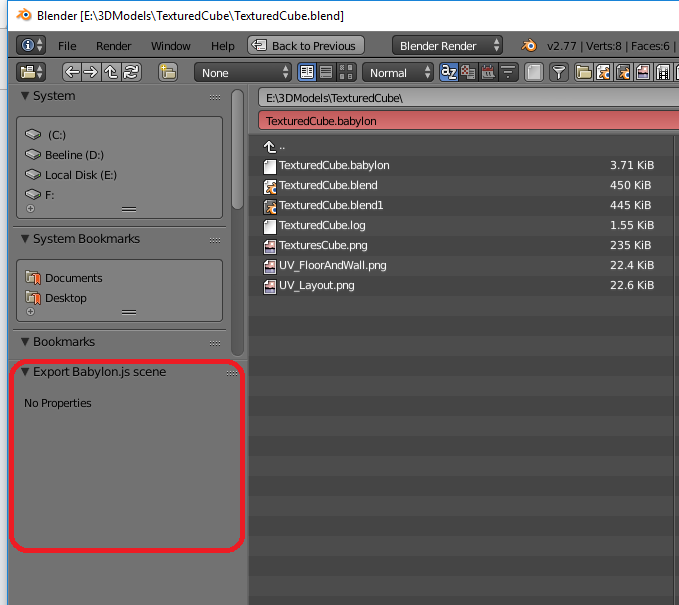Open the Info editor type selector
The height and width of the screenshot is (605, 679).
[31, 45]
